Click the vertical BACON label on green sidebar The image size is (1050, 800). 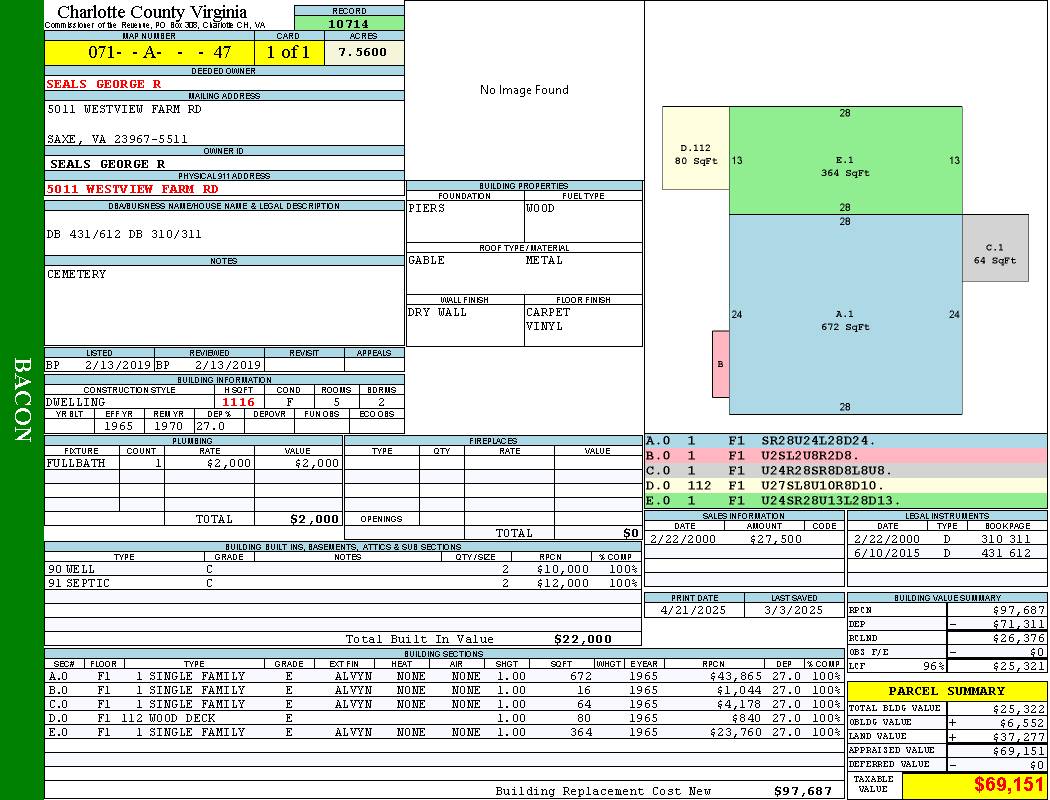pos(22,400)
